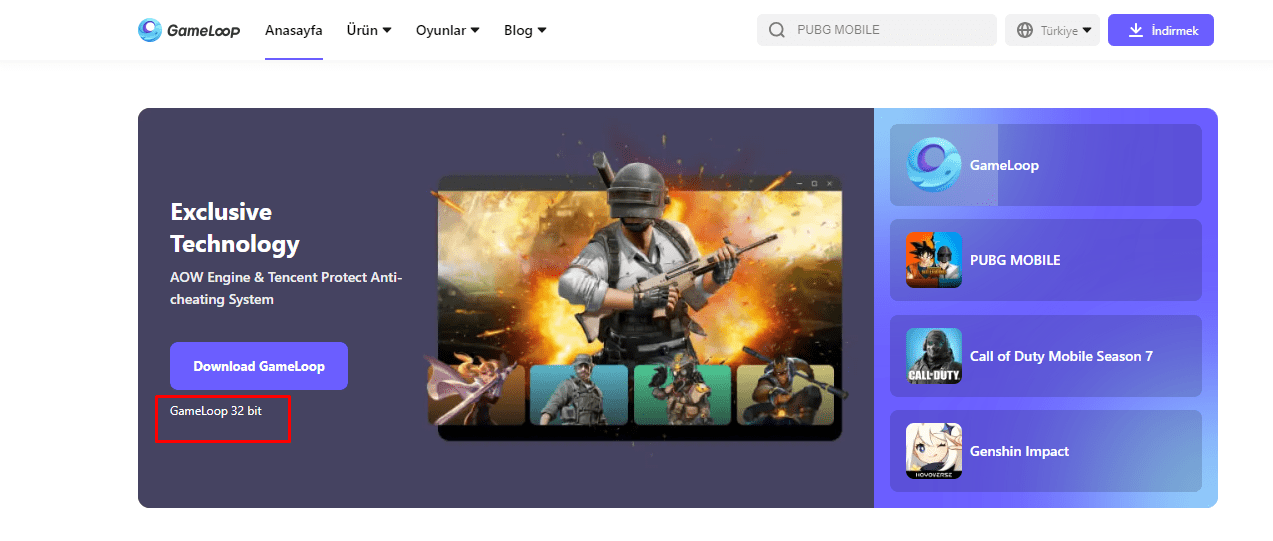This screenshot has width=1273, height=541.
Task: Click the download arrow icon on İndirmek
Action: click(x=1136, y=30)
